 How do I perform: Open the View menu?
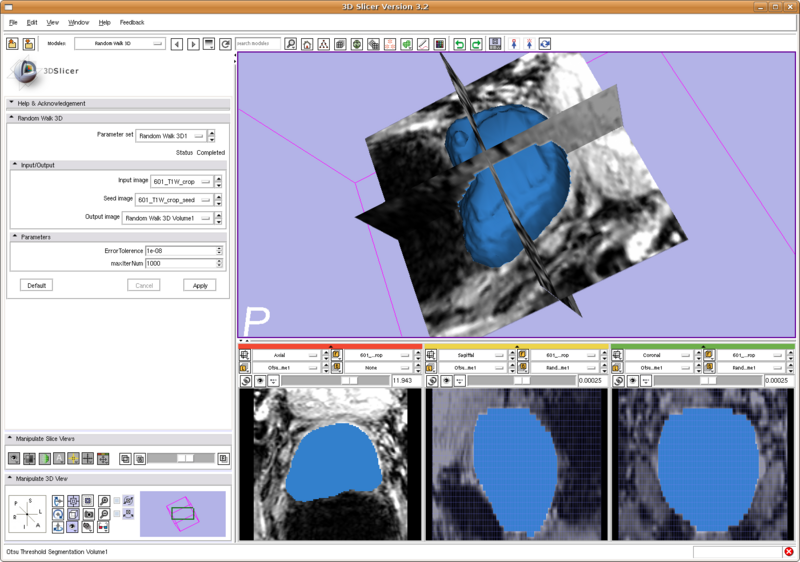pyautogui.click(x=53, y=22)
